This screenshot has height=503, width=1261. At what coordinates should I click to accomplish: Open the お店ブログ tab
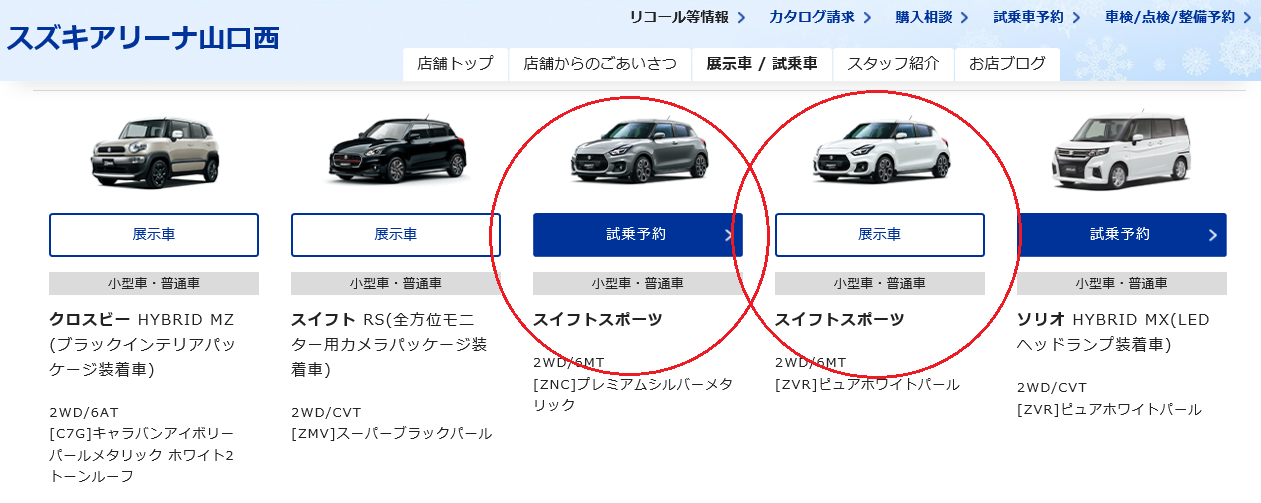coord(1007,64)
